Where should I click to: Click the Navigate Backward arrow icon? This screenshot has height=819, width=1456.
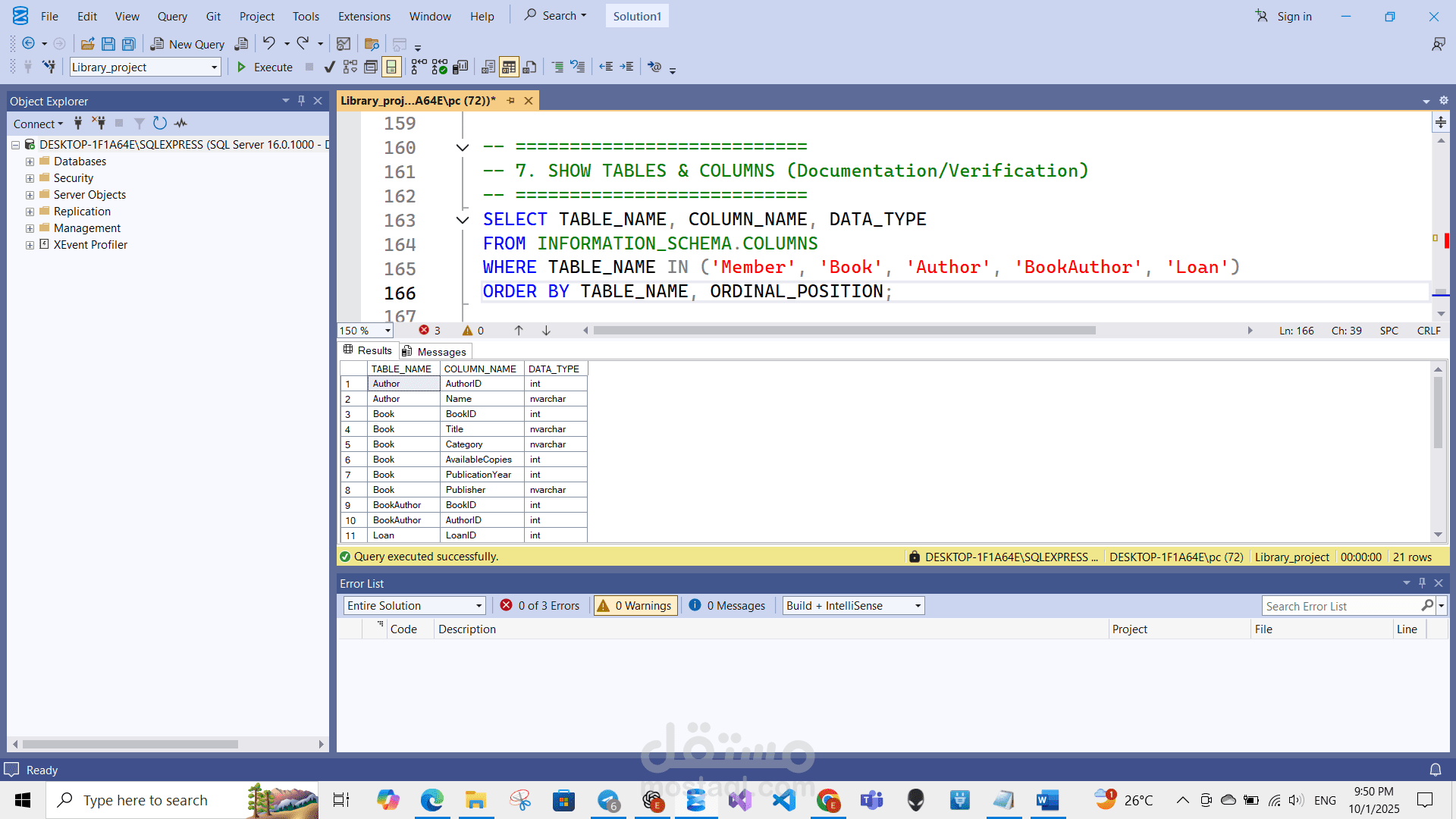29,43
